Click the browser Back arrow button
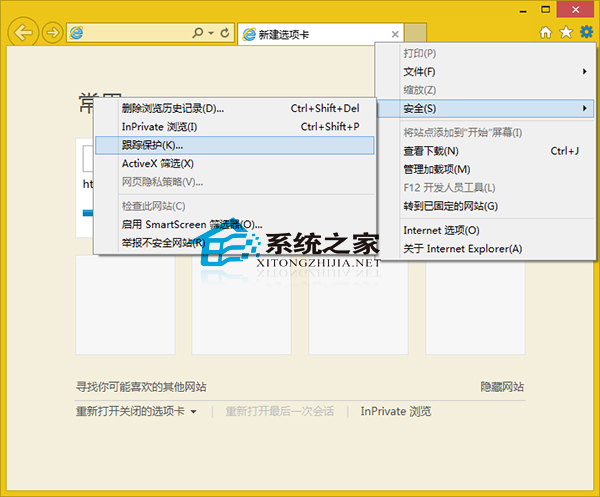This screenshot has width=600, height=497. [23, 33]
